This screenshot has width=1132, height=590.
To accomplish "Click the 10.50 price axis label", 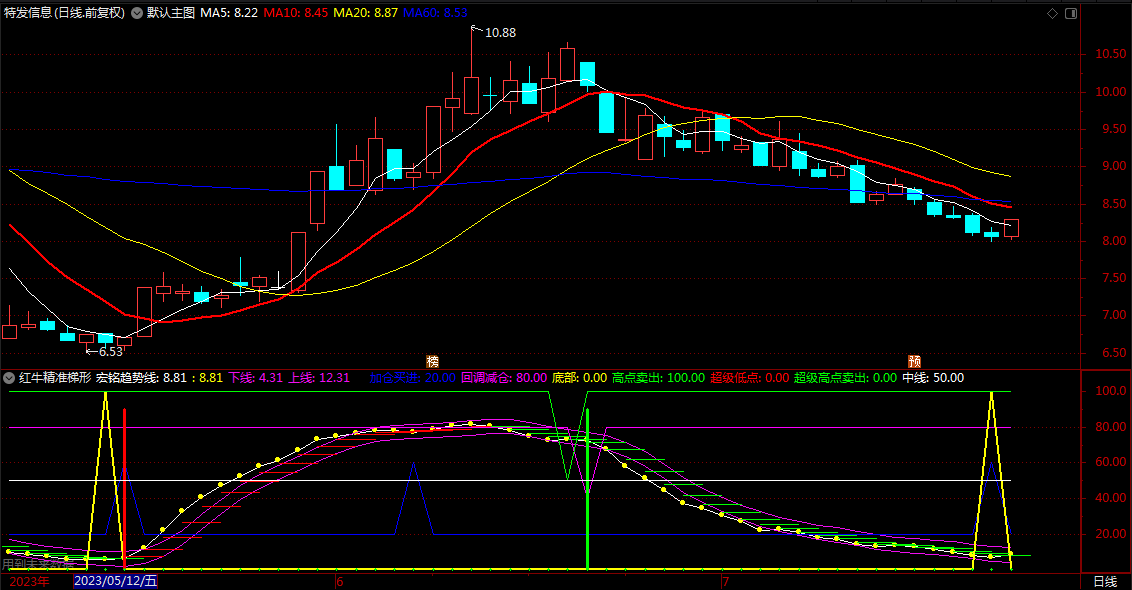I will pos(1110,54).
